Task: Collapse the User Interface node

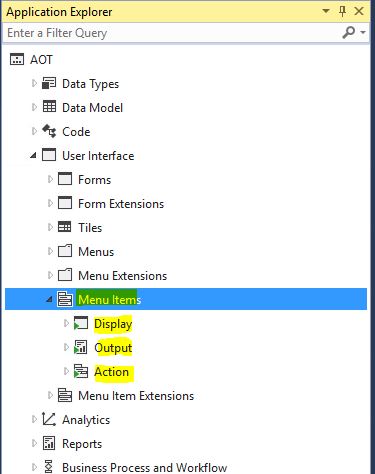Action: click(x=33, y=155)
